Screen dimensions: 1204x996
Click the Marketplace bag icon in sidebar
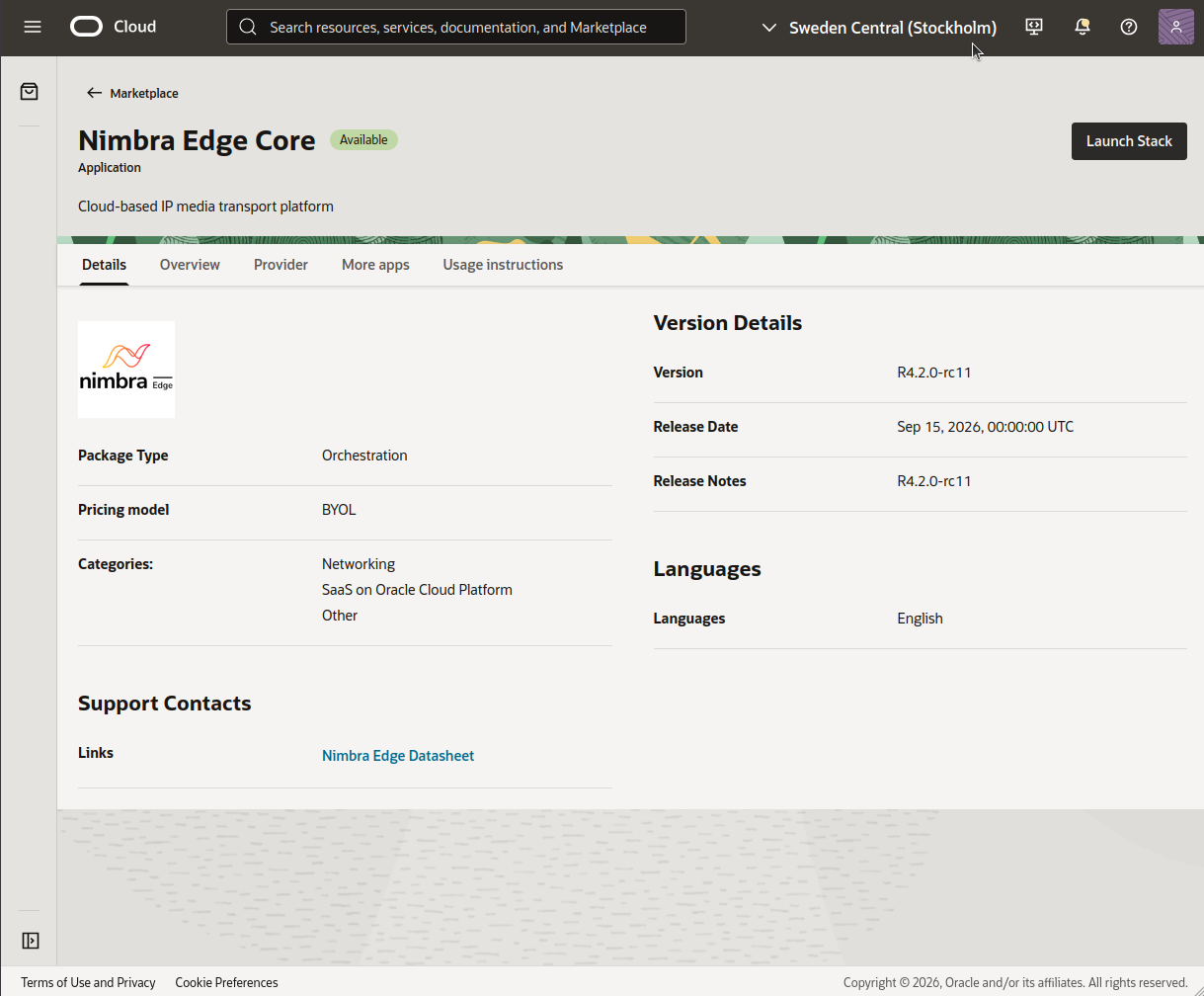pyautogui.click(x=30, y=91)
